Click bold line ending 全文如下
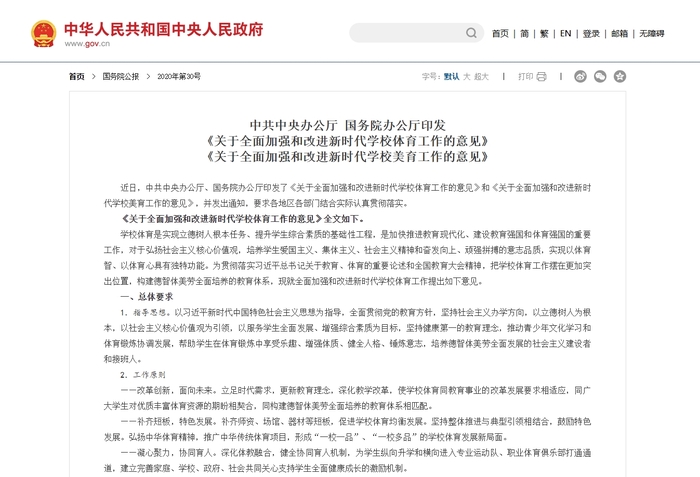The image size is (700, 477). click(243, 219)
